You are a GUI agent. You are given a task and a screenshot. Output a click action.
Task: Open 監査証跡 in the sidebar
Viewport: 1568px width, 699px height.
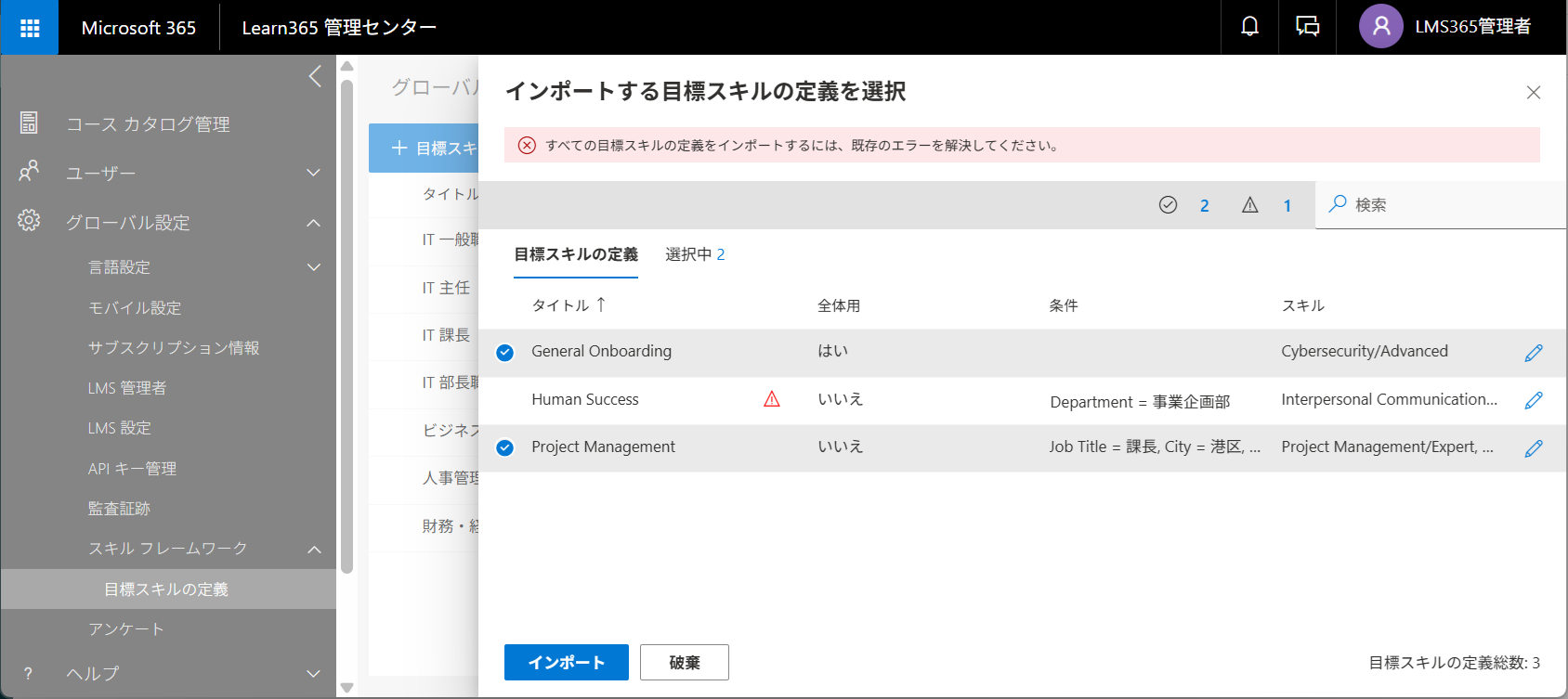point(119,509)
